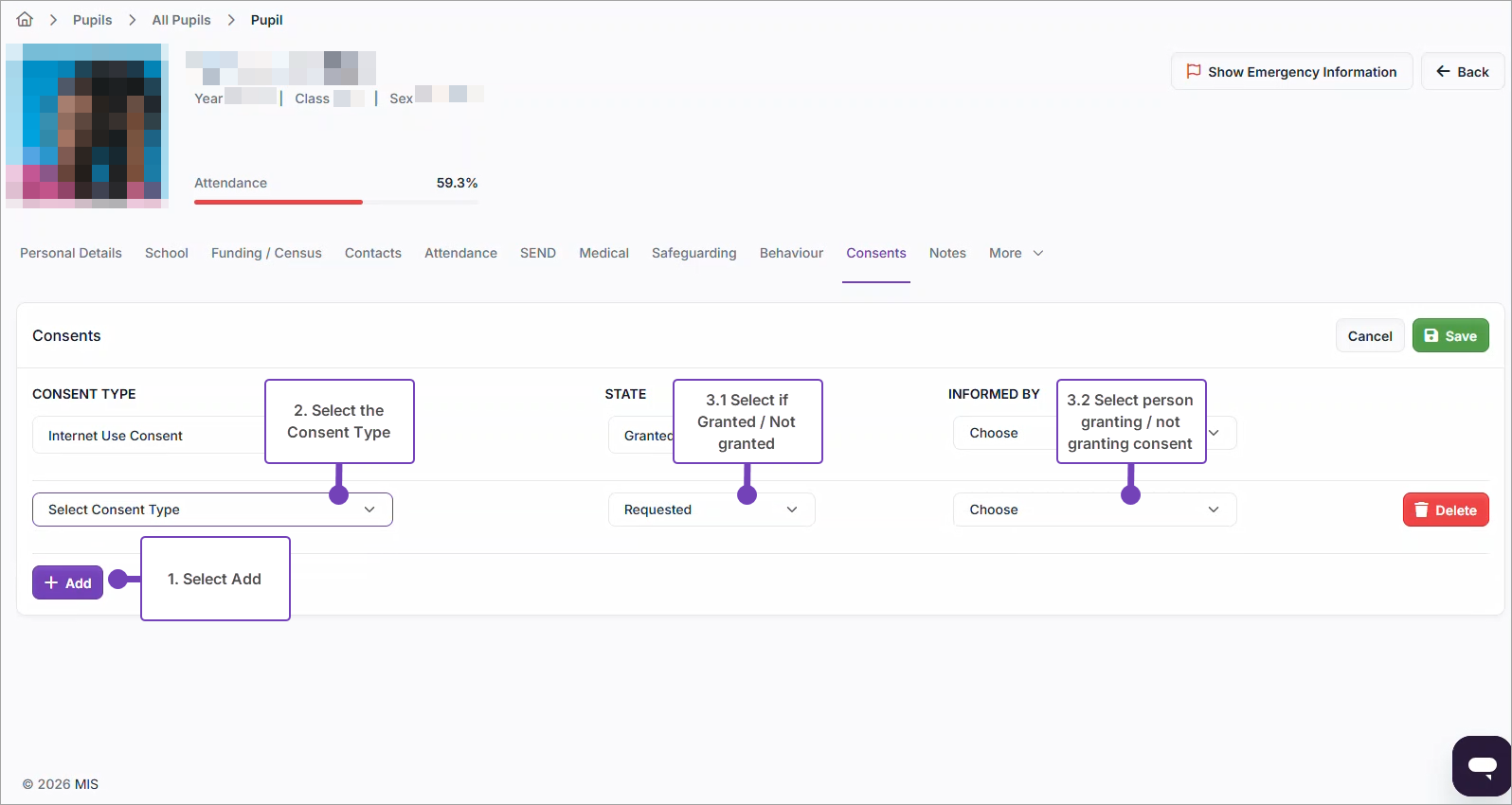Show Emergency Information via flag button

click(x=1291, y=72)
